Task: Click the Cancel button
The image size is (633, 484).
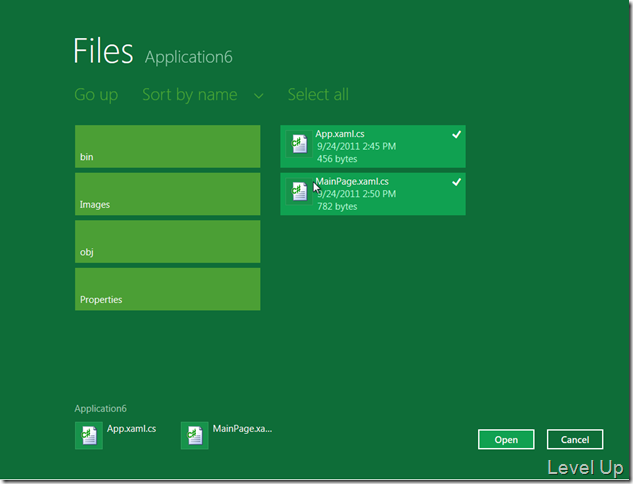Action: point(575,439)
